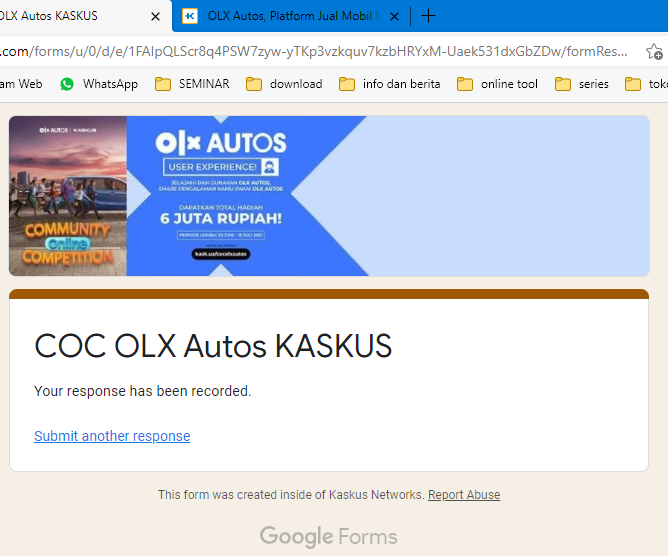
Task: Open the Google Forms logo link
Action: click(328, 536)
